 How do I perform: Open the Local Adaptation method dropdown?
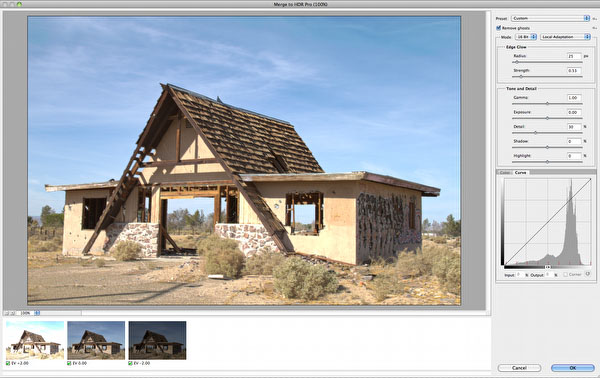point(566,37)
